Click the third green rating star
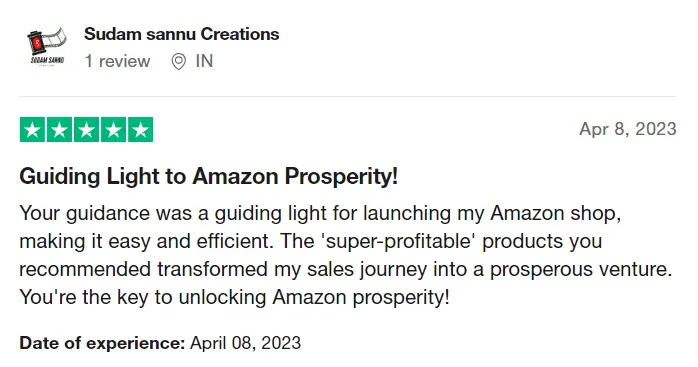Viewport: 698px width, 367px height. tap(86, 130)
